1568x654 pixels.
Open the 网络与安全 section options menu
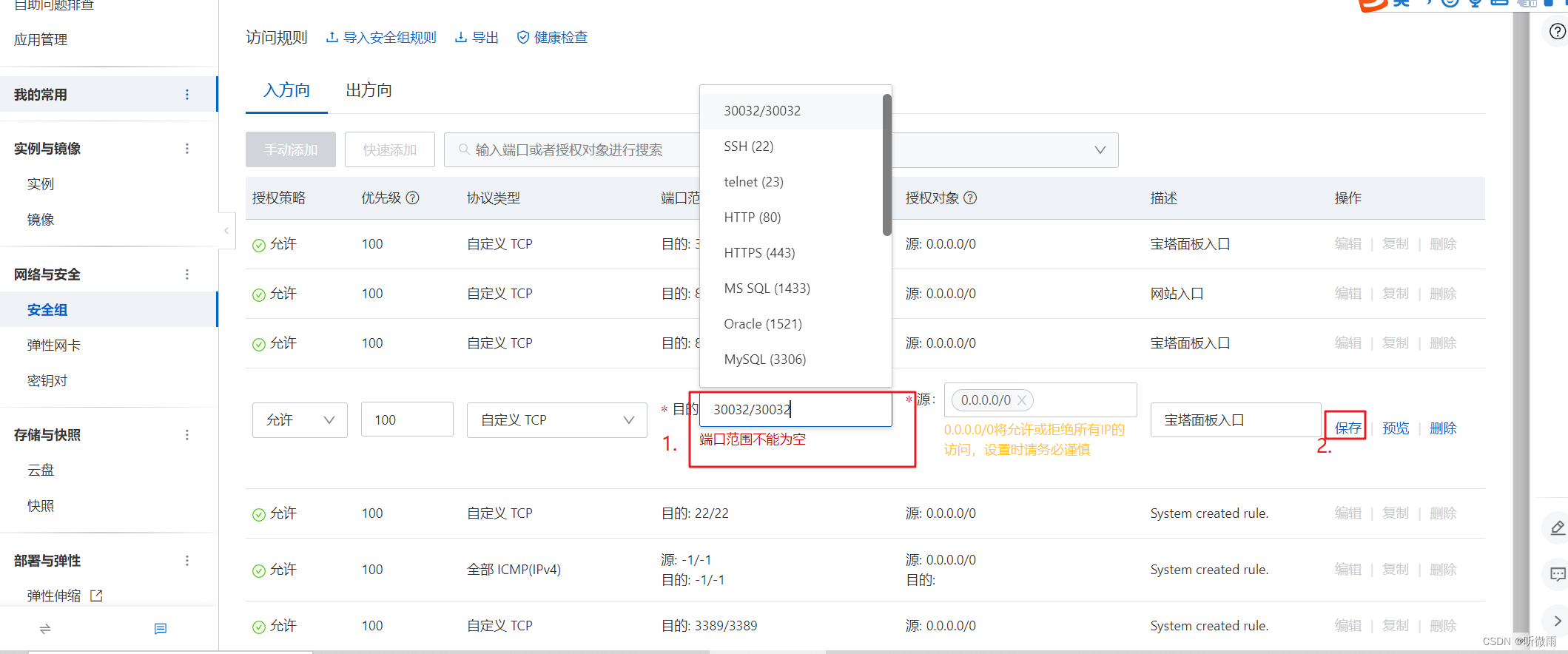click(186, 274)
